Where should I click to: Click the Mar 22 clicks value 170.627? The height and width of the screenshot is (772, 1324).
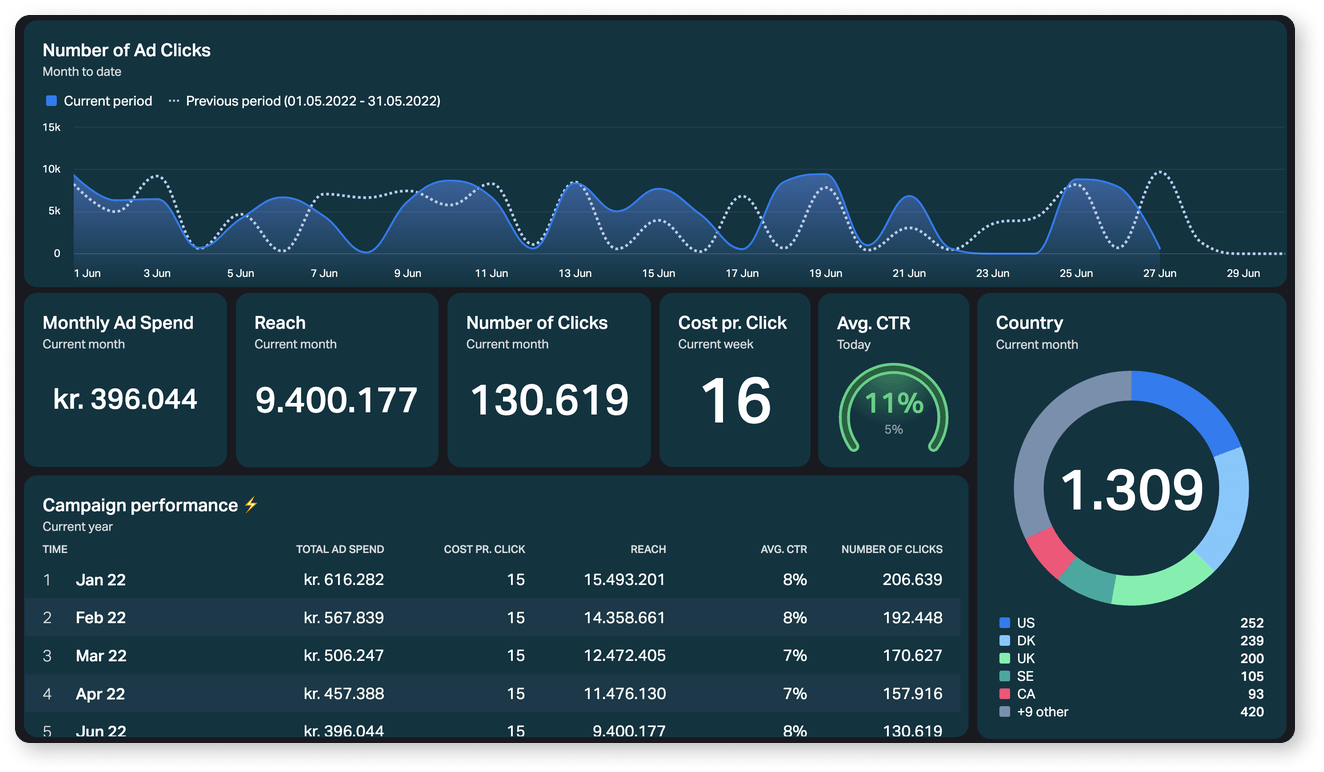[912, 656]
